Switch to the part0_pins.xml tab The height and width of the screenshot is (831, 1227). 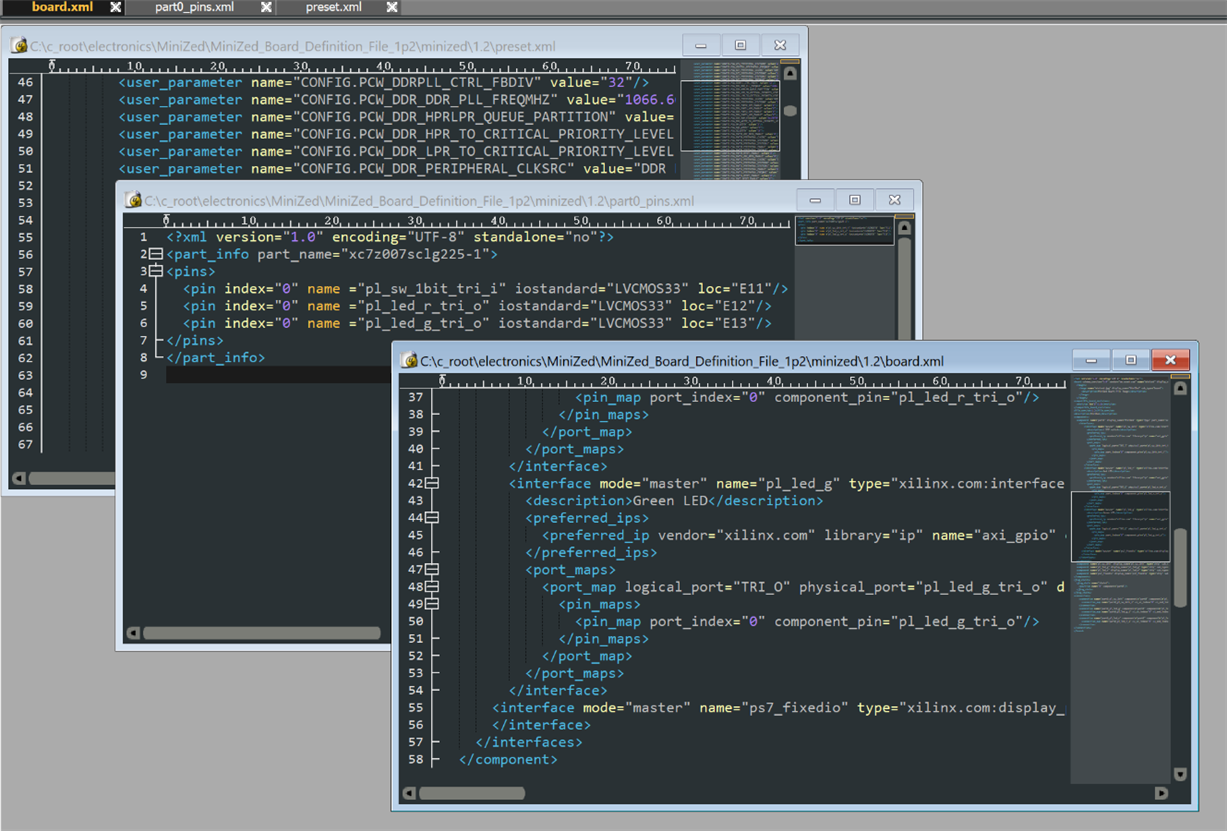tap(194, 7)
